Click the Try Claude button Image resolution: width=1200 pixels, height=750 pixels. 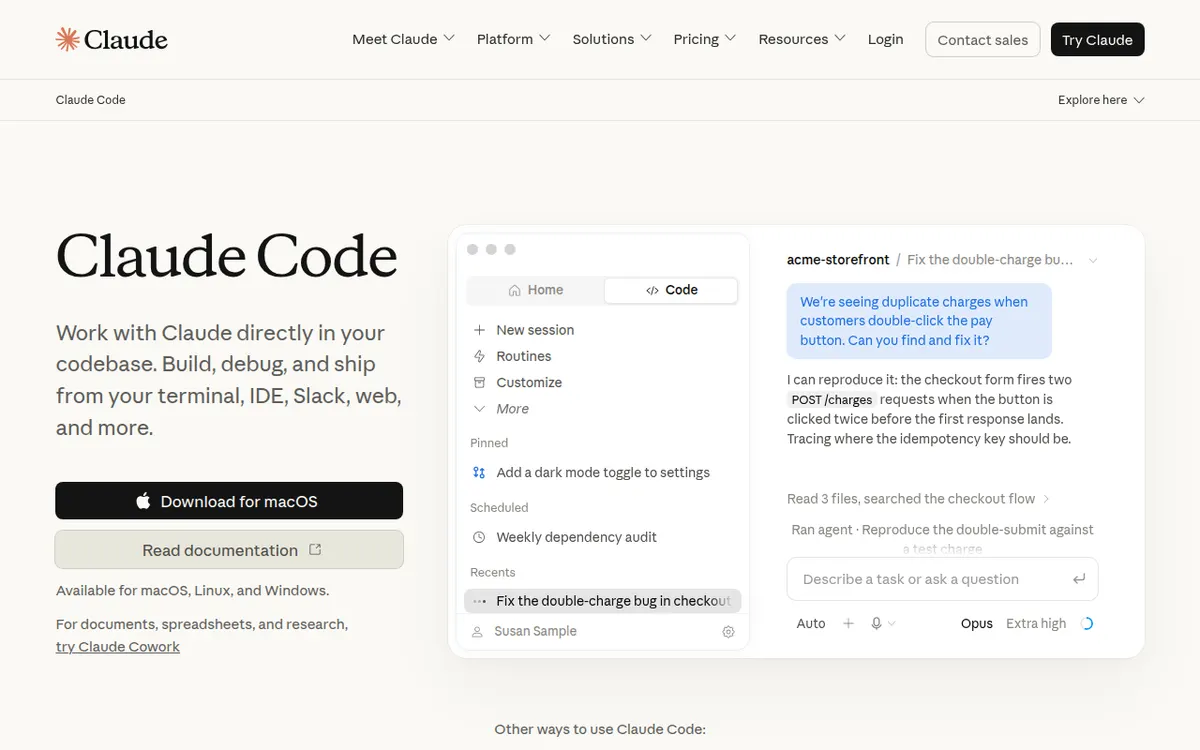point(1097,39)
